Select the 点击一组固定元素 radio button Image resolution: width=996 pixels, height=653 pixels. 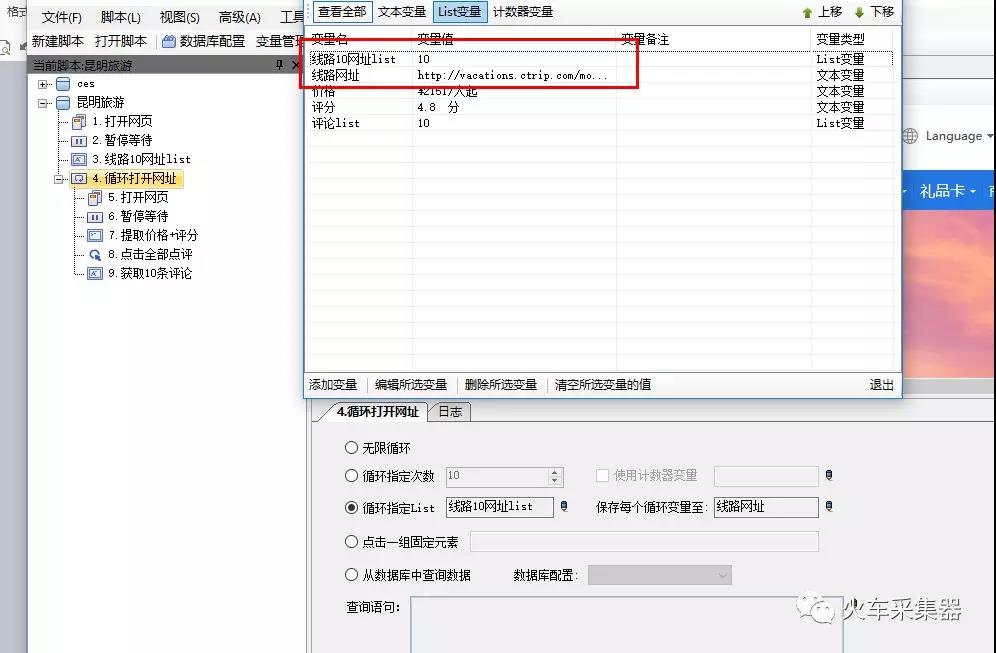click(351, 541)
